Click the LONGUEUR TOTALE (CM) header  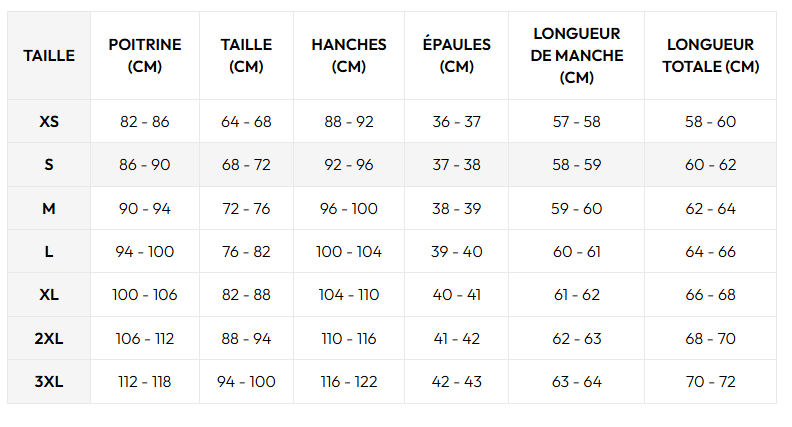pyautogui.click(x=710, y=56)
